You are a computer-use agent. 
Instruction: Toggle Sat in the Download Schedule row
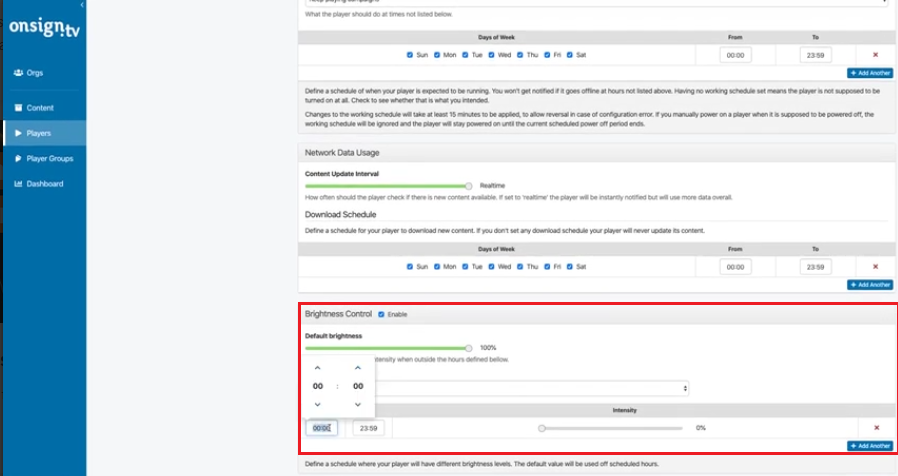point(570,267)
